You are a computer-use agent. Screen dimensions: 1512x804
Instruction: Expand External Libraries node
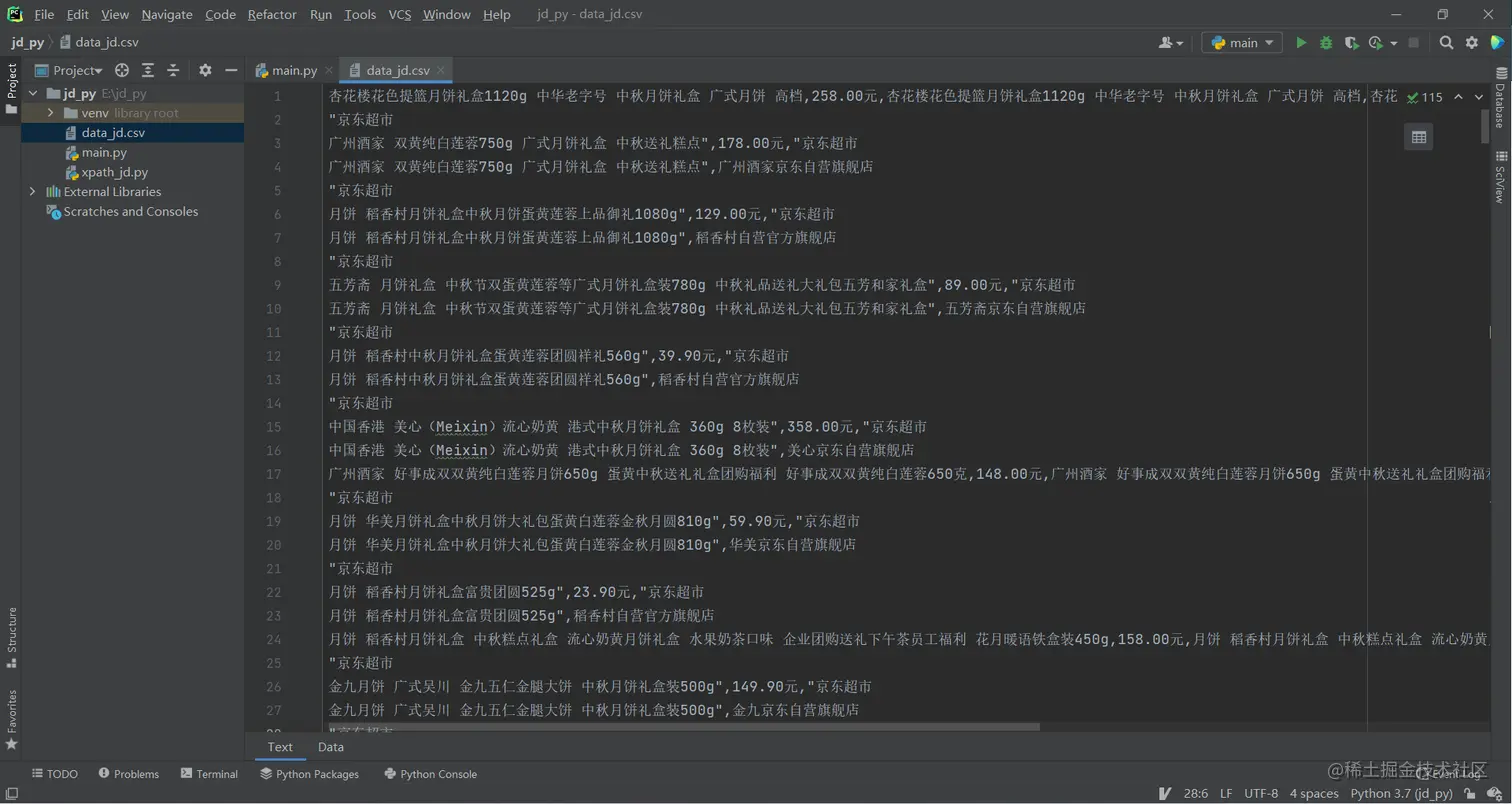(x=32, y=192)
